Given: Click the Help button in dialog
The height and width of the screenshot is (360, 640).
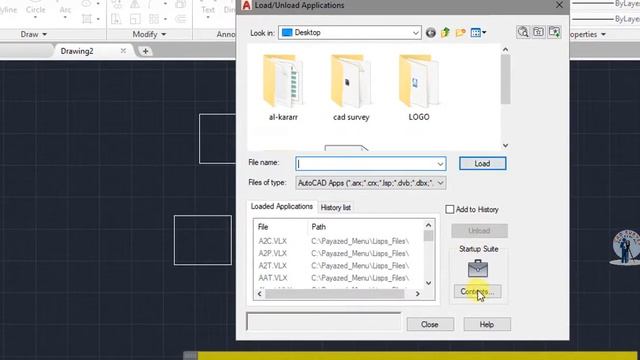Looking at the screenshot, I should (487, 324).
